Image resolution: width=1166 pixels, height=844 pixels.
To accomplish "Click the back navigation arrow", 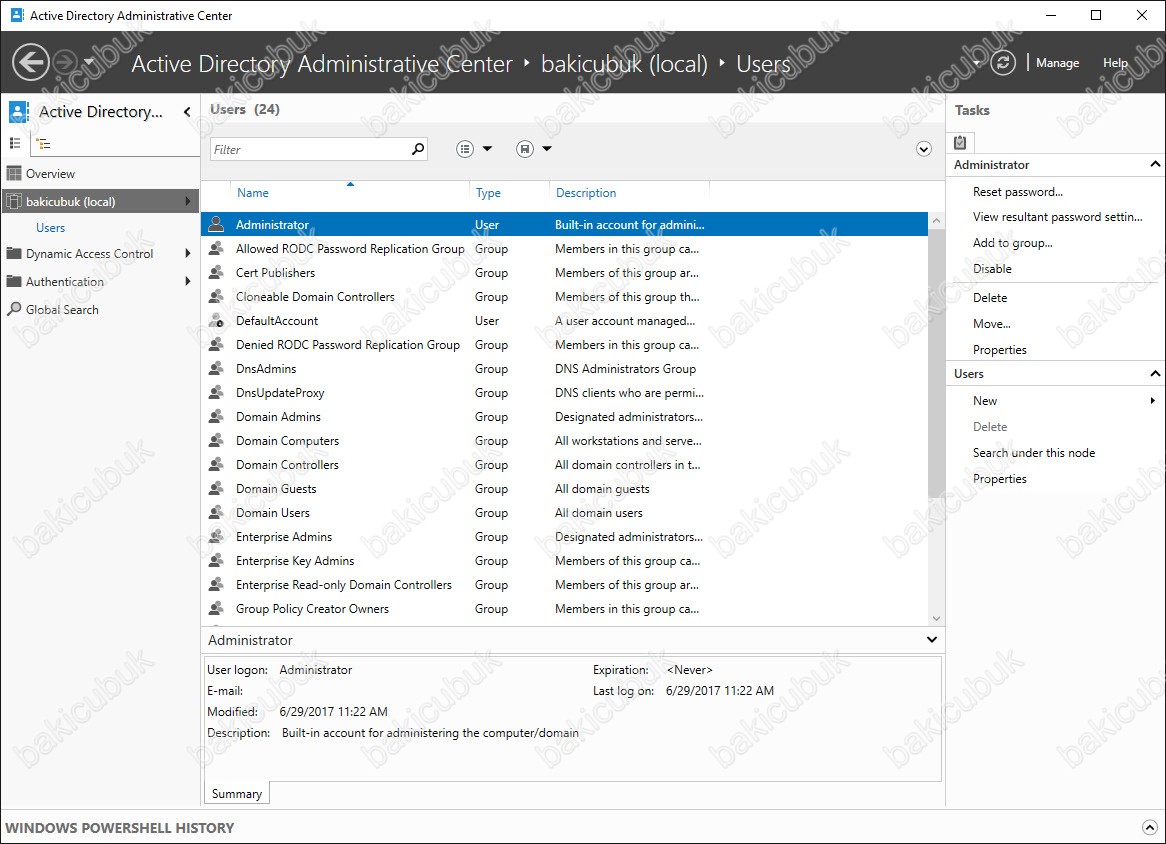I will 31,62.
